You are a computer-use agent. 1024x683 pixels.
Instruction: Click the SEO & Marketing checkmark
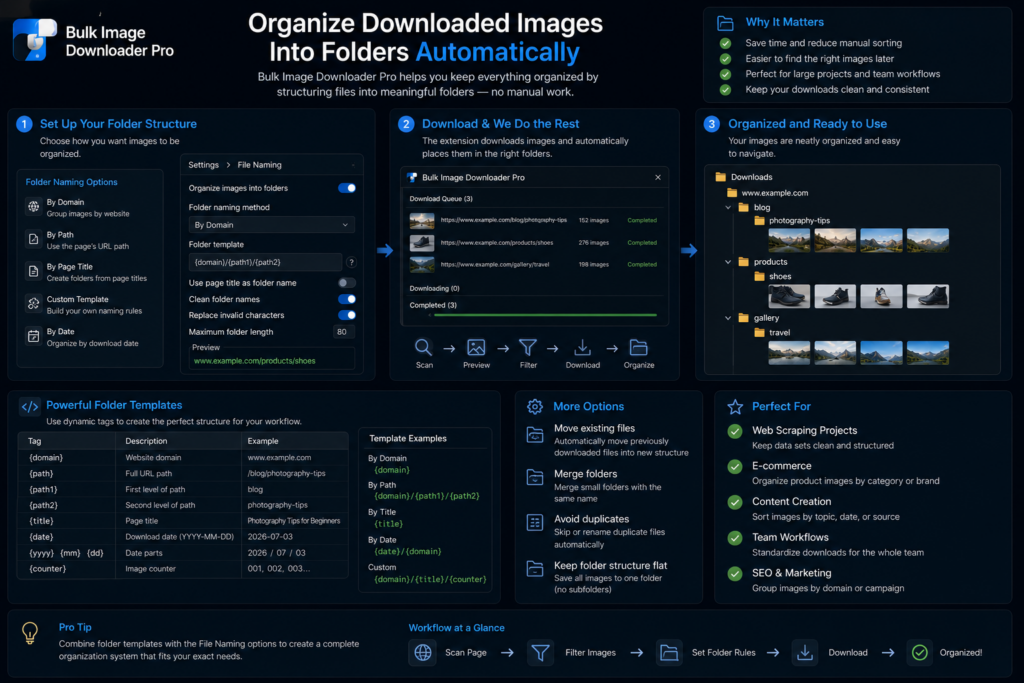coord(735,573)
